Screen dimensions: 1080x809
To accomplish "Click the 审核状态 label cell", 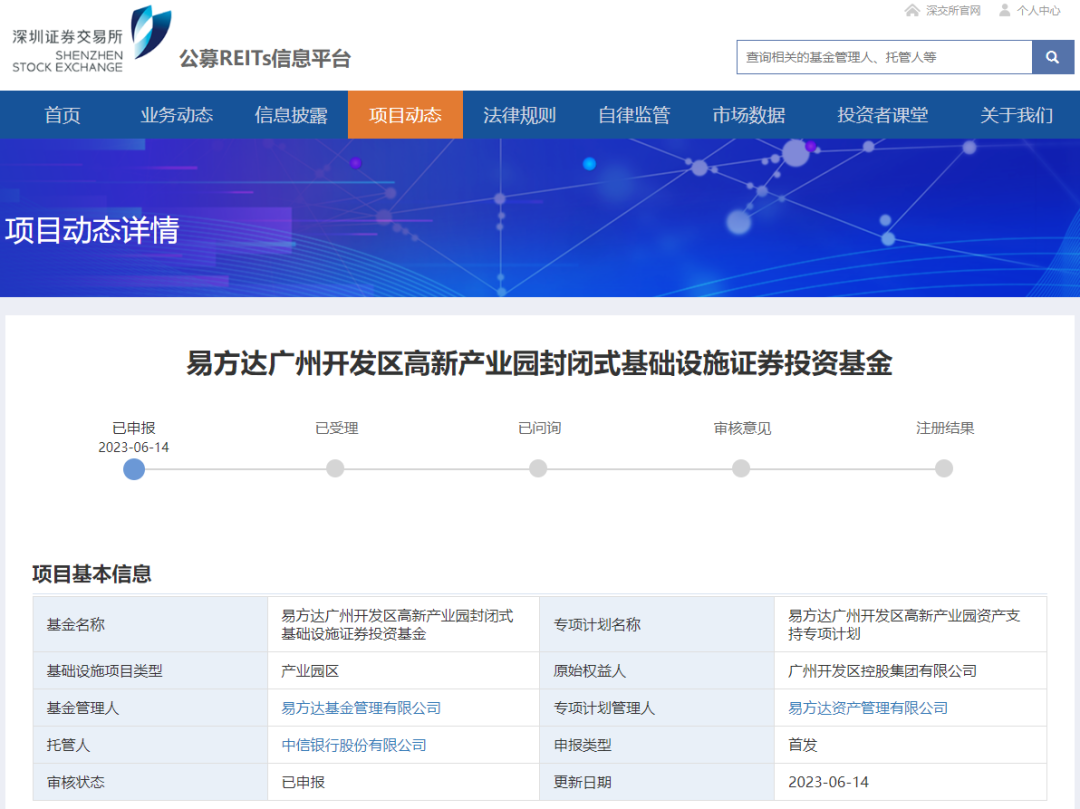I will (150, 782).
